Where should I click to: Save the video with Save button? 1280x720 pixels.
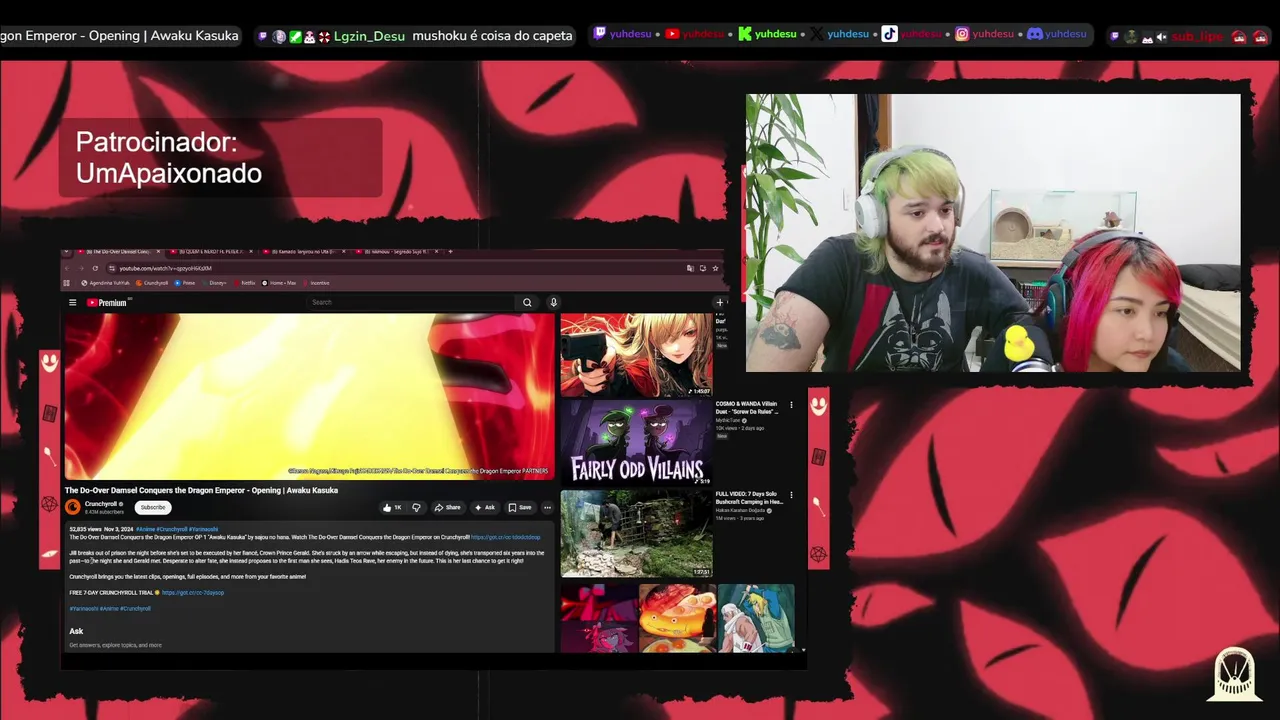tap(520, 507)
